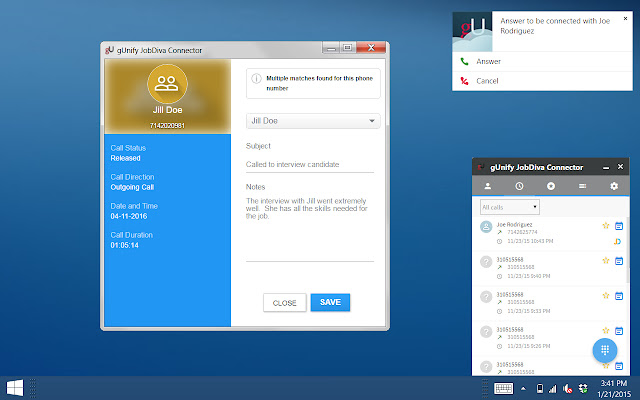
Task: Show hidden system tray icons arrow
Action: click(523, 389)
